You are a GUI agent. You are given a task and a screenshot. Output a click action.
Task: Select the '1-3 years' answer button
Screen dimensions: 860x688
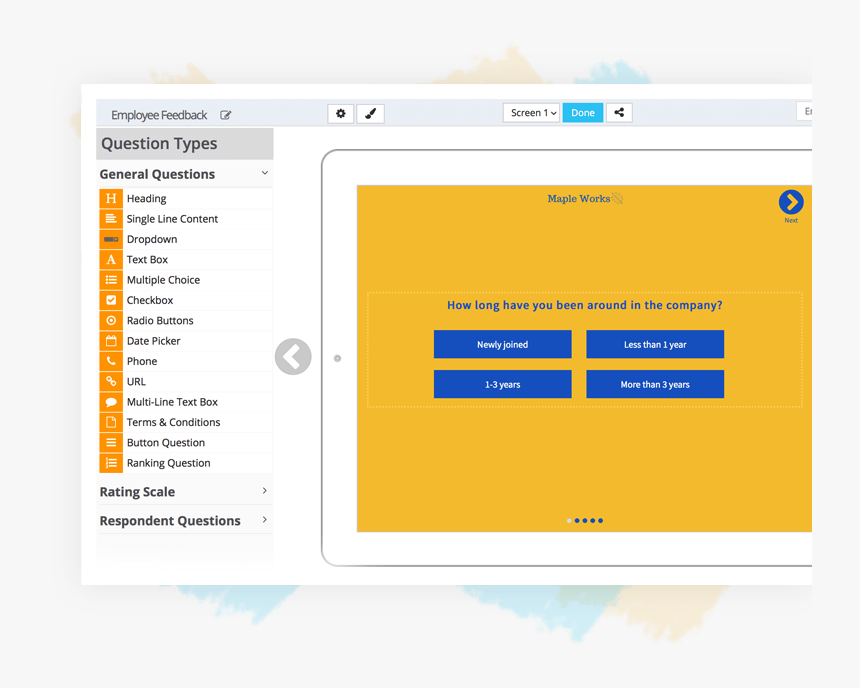click(502, 384)
